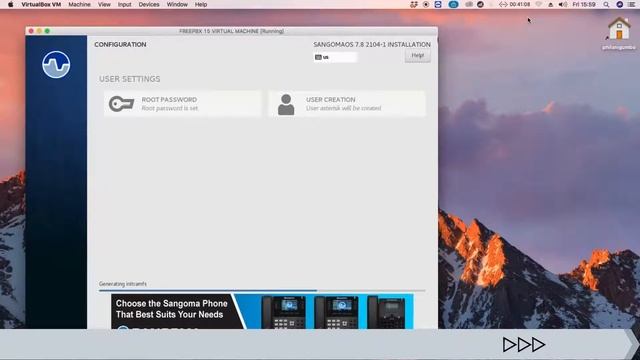Click the keyboard layout icon
The image size is (640, 360).
(x=318, y=57)
